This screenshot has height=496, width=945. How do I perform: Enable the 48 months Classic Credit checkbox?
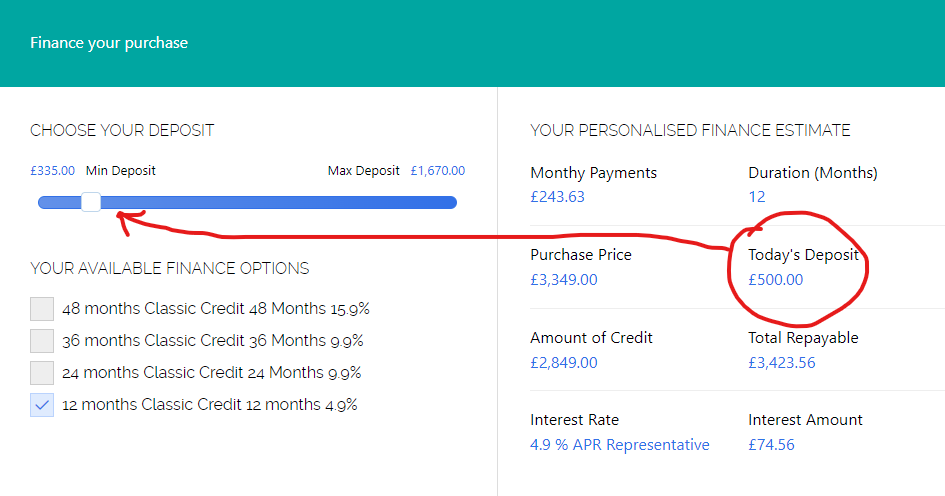click(42, 309)
